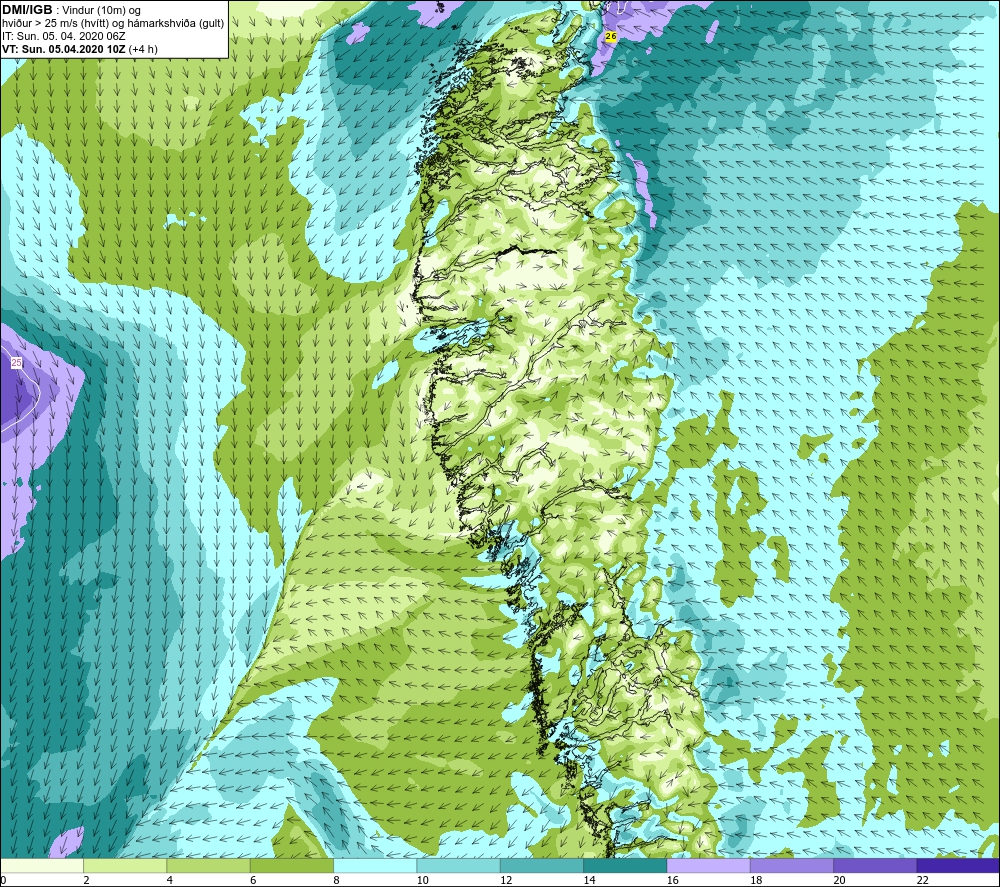Select the 20-22 m/s violet swatch
1000x887 pixels.
(x=875, y=865)
